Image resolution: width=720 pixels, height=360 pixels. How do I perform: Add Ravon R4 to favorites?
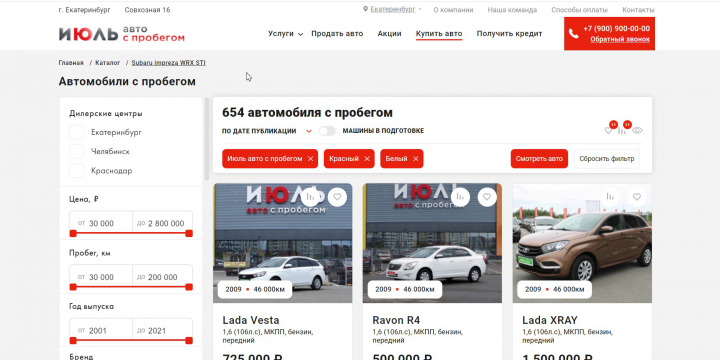[487, 197]
